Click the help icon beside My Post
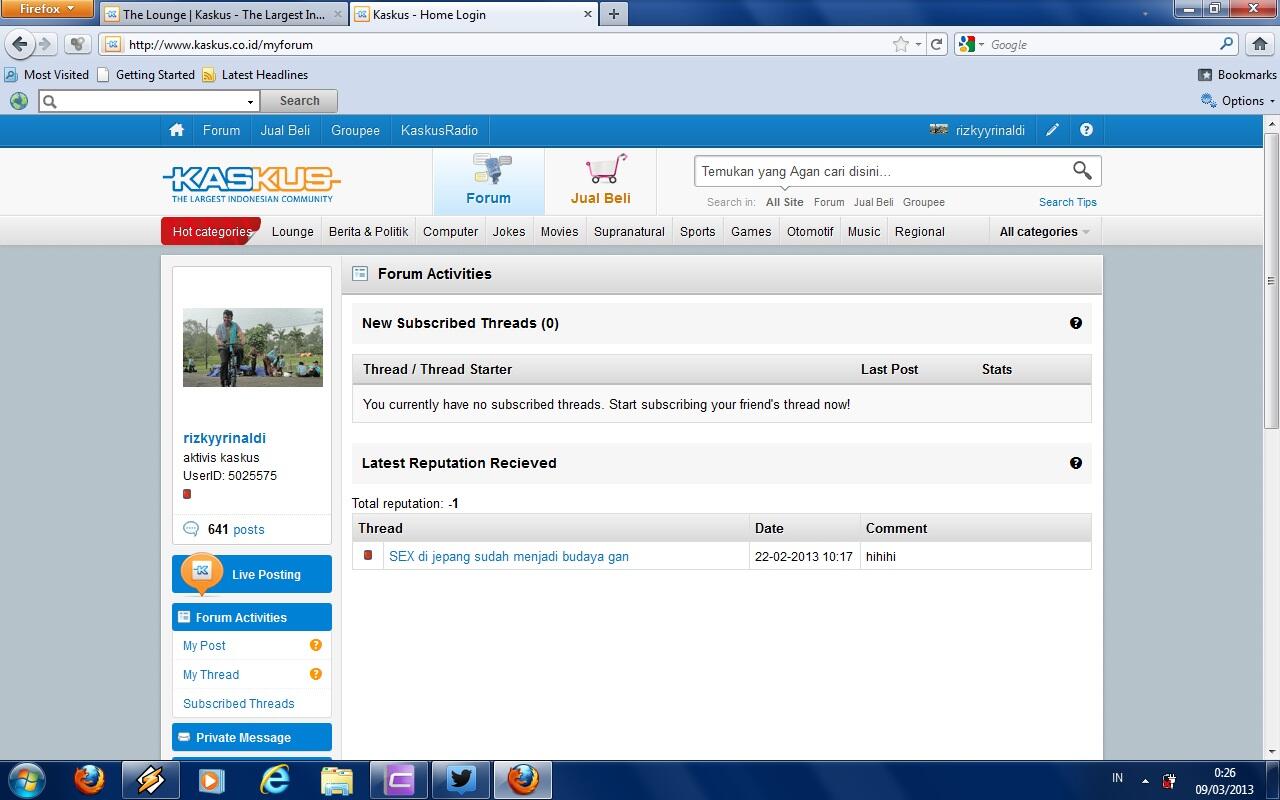The height and width of the screenshot is (800, 1280). (x=316, y=645)
